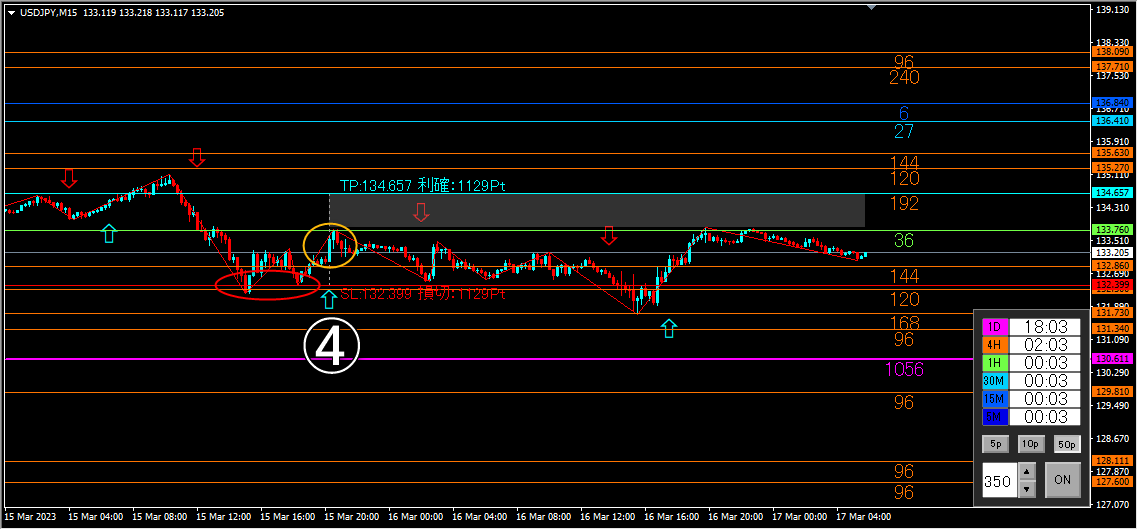Image resolution: width=1138 pixels, height=530 pixels.
Task: Click the 350 value input box
Action: [999, 480]
